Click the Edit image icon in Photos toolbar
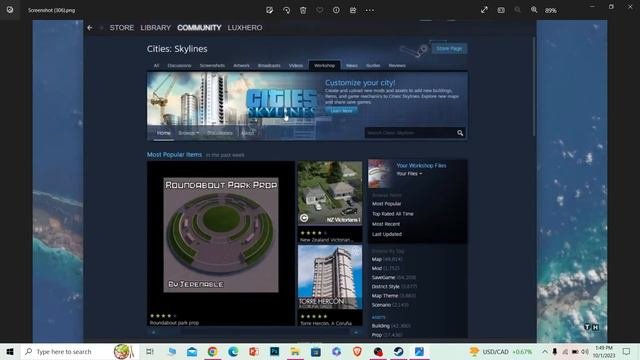640x360 pixels. click(269, 10)
